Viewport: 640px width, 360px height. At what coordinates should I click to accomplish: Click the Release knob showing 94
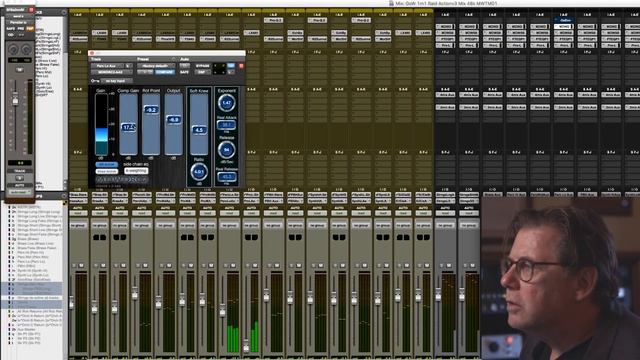(x=227, y=150)
